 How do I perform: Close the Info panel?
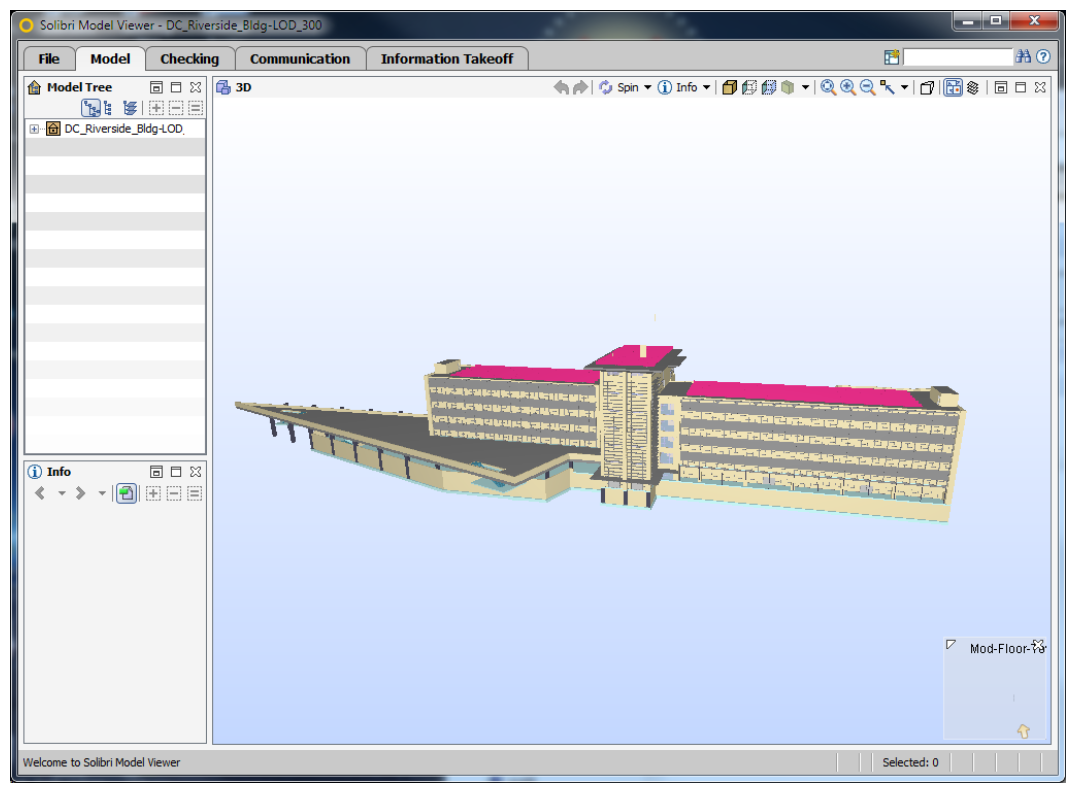pos(195,471)
